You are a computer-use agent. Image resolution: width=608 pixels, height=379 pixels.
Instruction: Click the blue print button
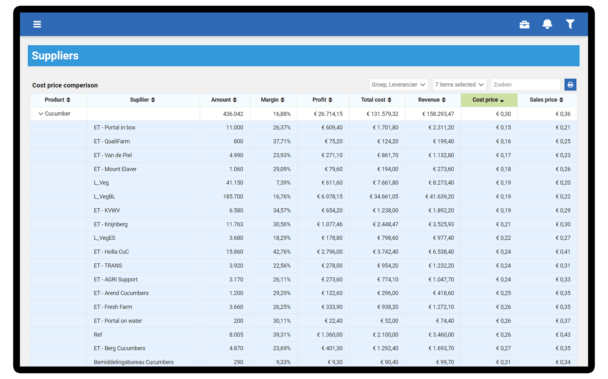point(570,85)
